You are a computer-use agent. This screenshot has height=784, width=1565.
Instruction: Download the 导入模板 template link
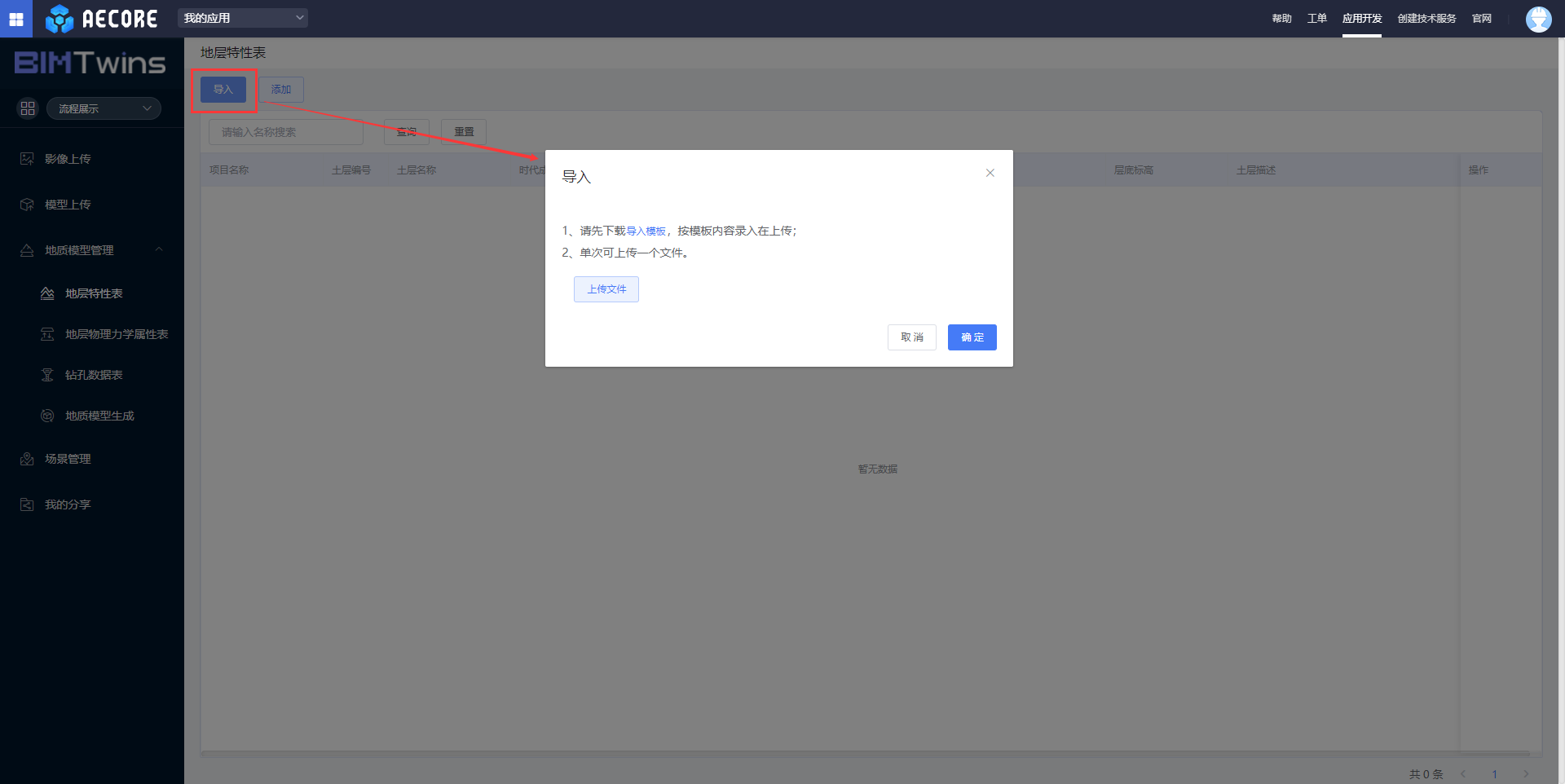[646, 231]
